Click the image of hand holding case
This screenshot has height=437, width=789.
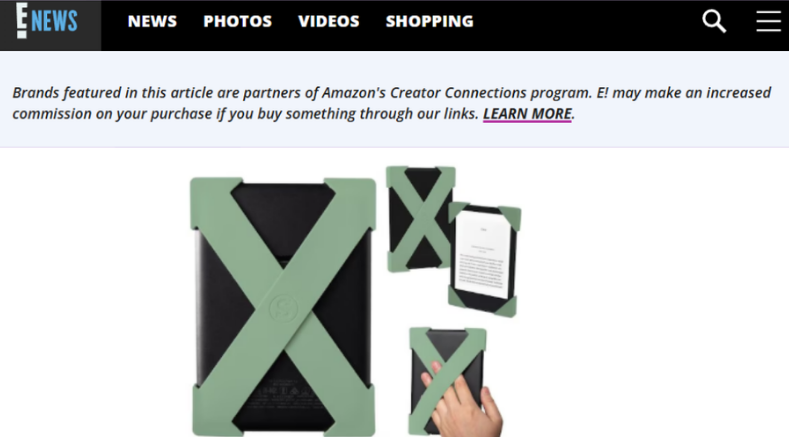pos(453,382)
